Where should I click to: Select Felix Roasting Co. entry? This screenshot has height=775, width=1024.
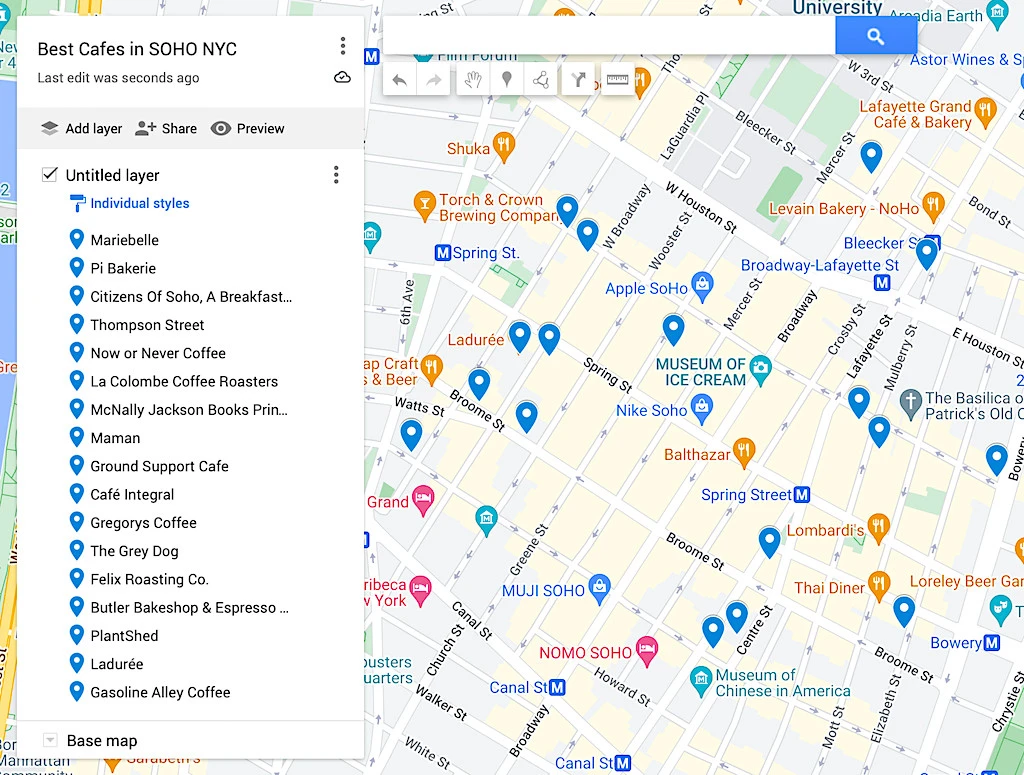pyautogui.click(x=150, y=579)
